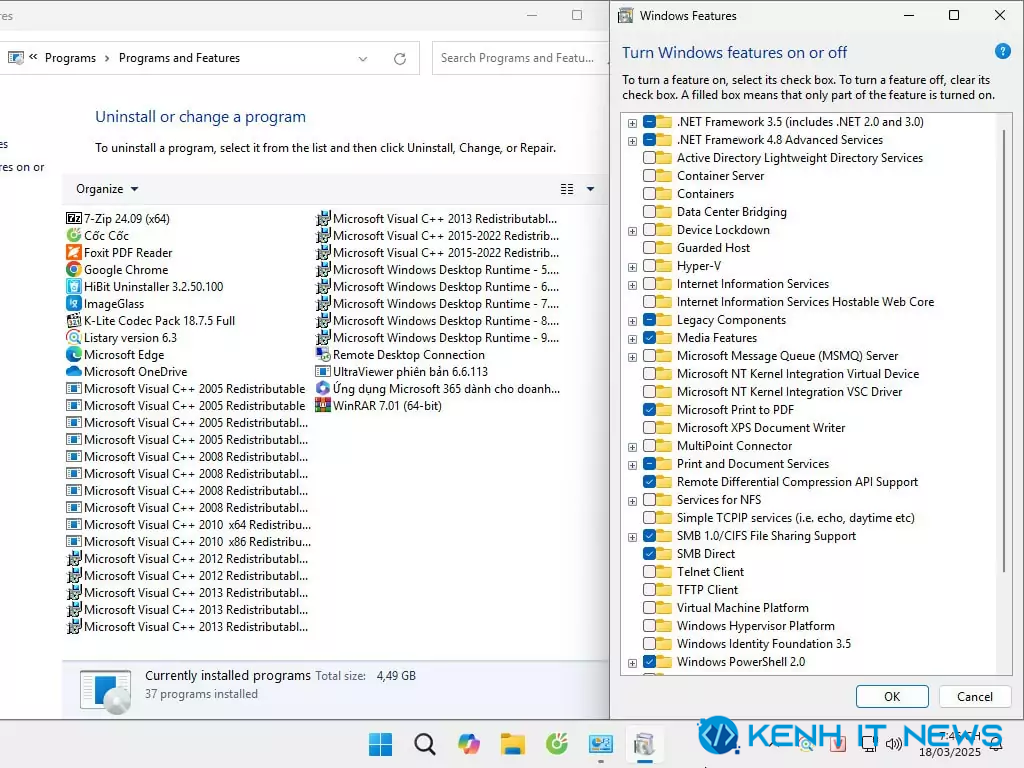The width and height of the screenshot is (1024, 768).
Task: Click the K-Lite Codec Pack icon
Action: coord(74,320)
